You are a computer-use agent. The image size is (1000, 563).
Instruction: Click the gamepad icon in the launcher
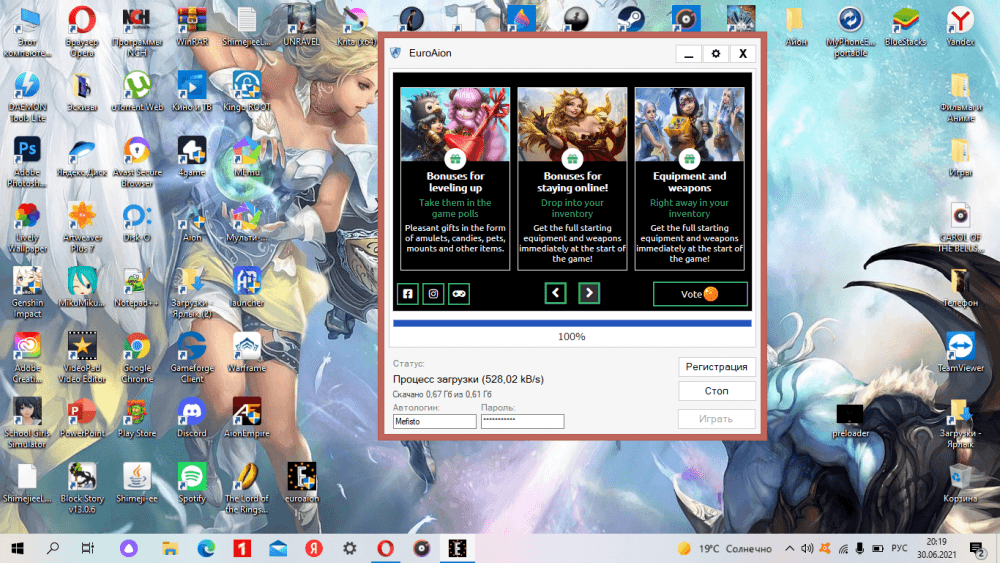coord(459,294)
